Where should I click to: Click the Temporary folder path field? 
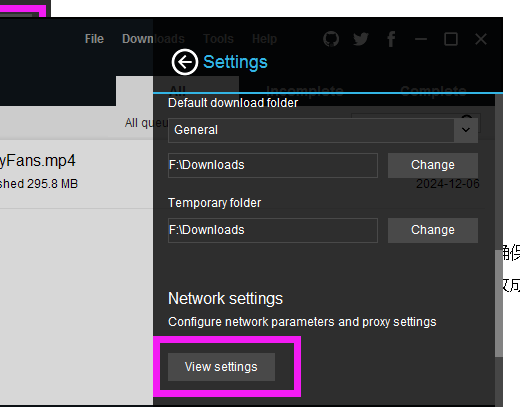(x=273, y=230)
